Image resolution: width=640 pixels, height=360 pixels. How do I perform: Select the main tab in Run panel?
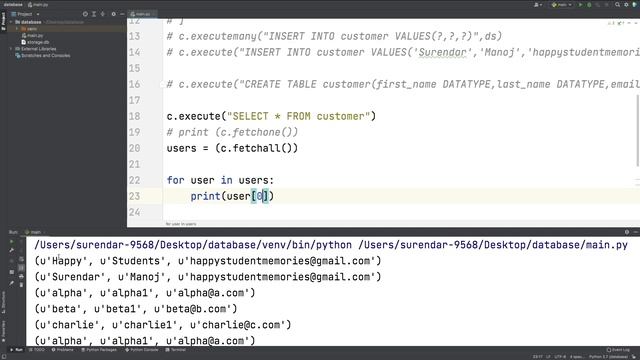(x=33, y=232)
